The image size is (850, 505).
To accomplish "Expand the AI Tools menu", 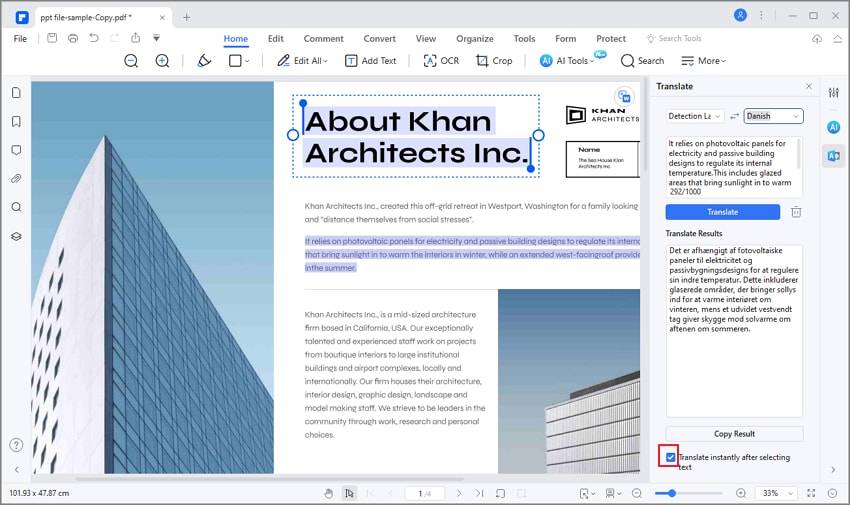I will (x=567, y=61).
